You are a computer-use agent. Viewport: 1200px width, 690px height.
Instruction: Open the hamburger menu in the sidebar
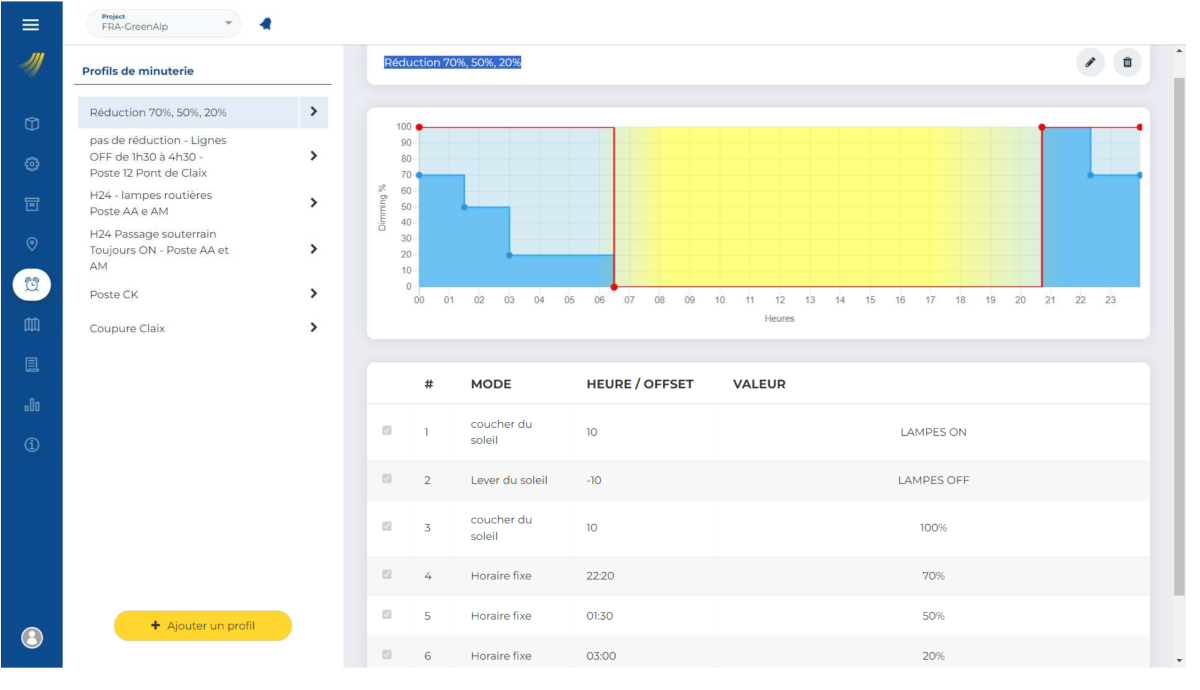tap(31, 25)
